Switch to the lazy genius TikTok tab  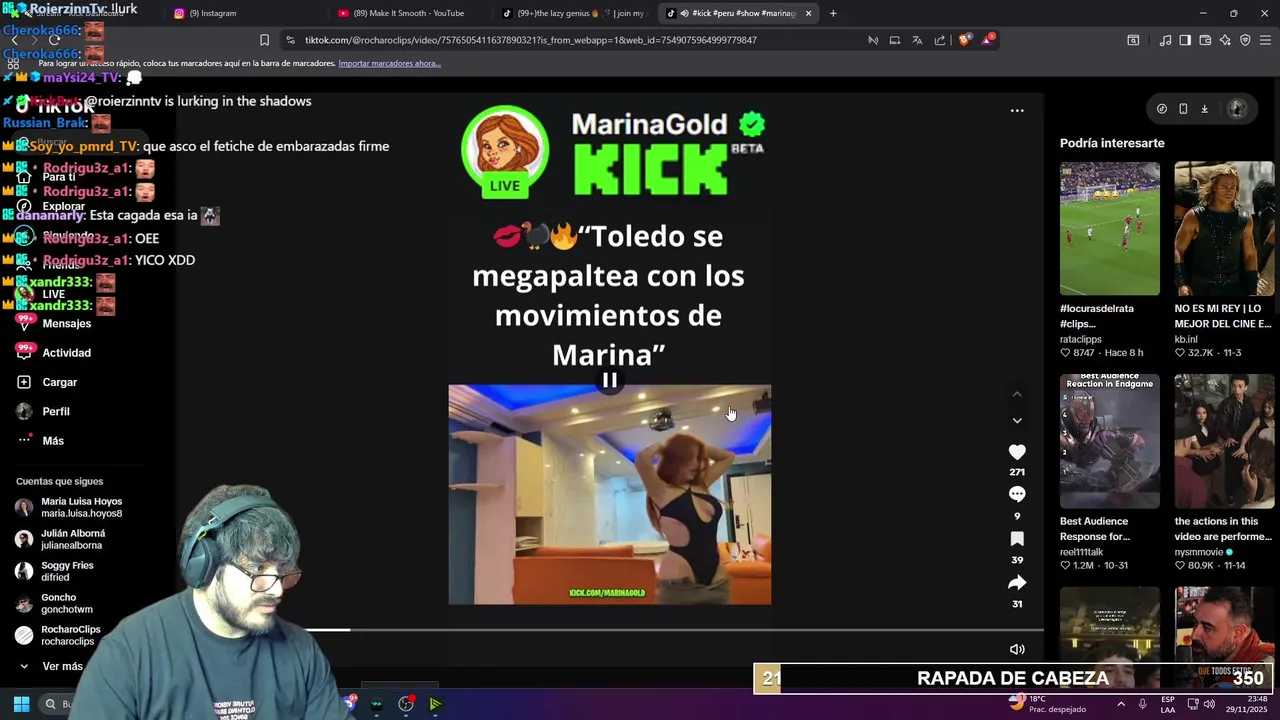[575, 13]
